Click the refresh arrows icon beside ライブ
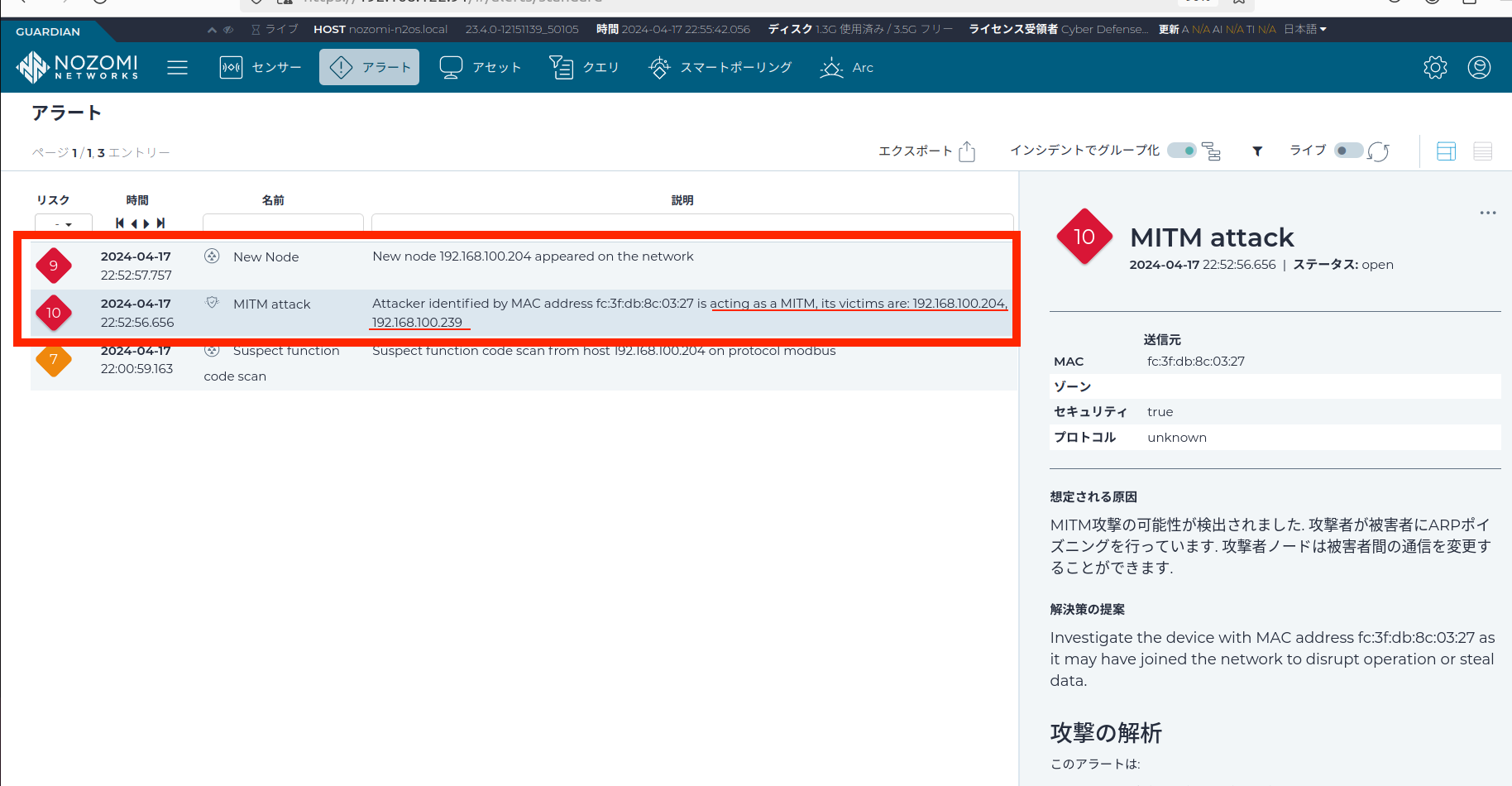 click(1378, 151)
